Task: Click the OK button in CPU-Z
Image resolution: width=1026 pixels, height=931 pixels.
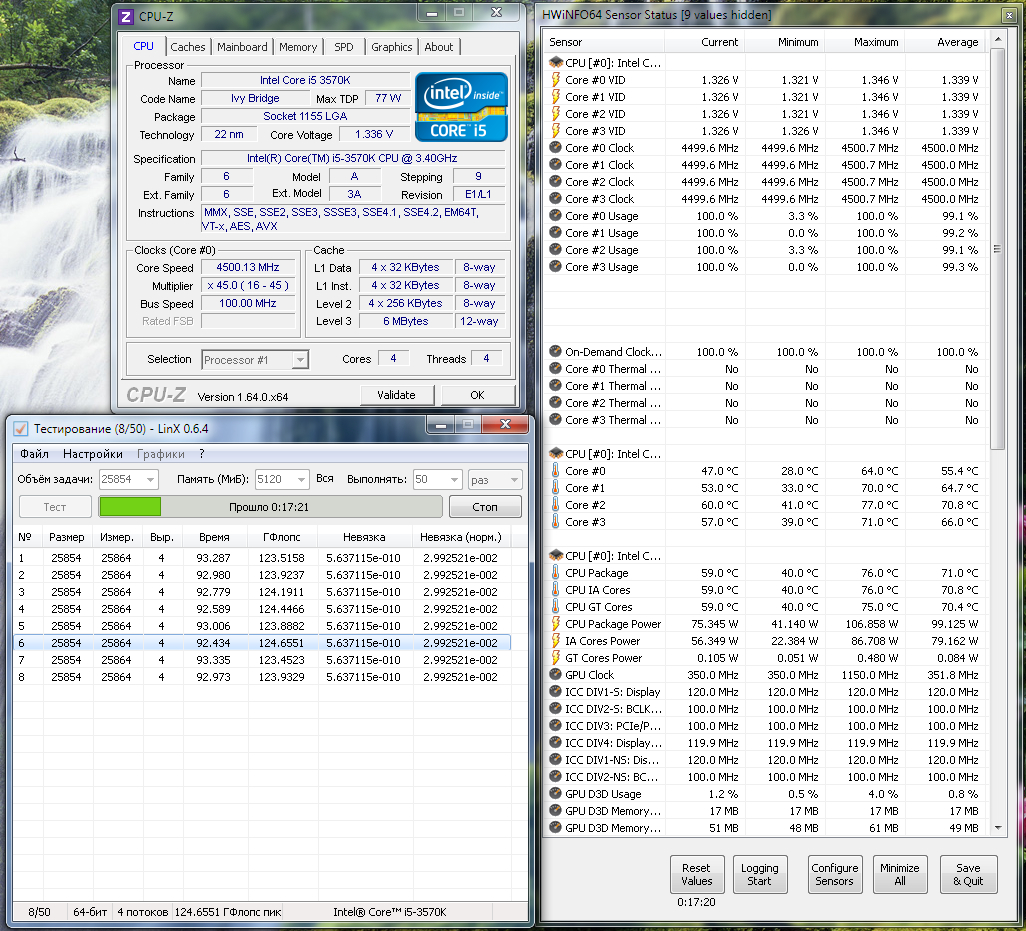Action: (x=478, y=395)
